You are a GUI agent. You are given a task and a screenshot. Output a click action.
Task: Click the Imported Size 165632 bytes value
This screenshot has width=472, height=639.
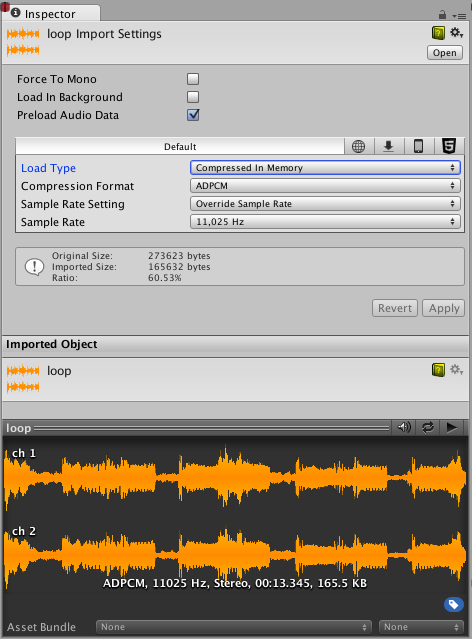179,267
